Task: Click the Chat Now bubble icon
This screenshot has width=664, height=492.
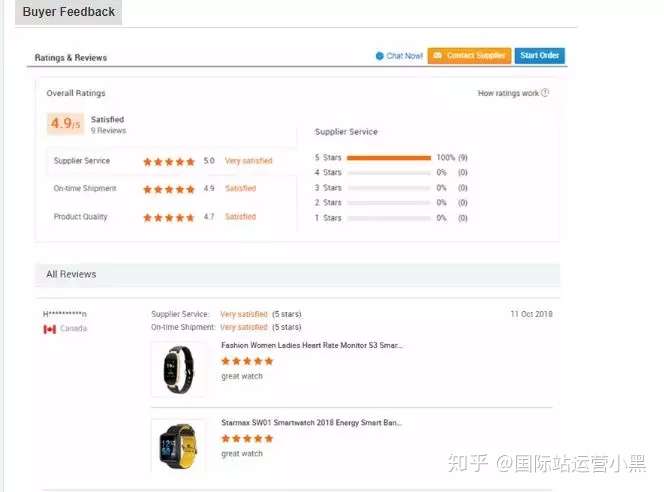Action: click(379, 56)
